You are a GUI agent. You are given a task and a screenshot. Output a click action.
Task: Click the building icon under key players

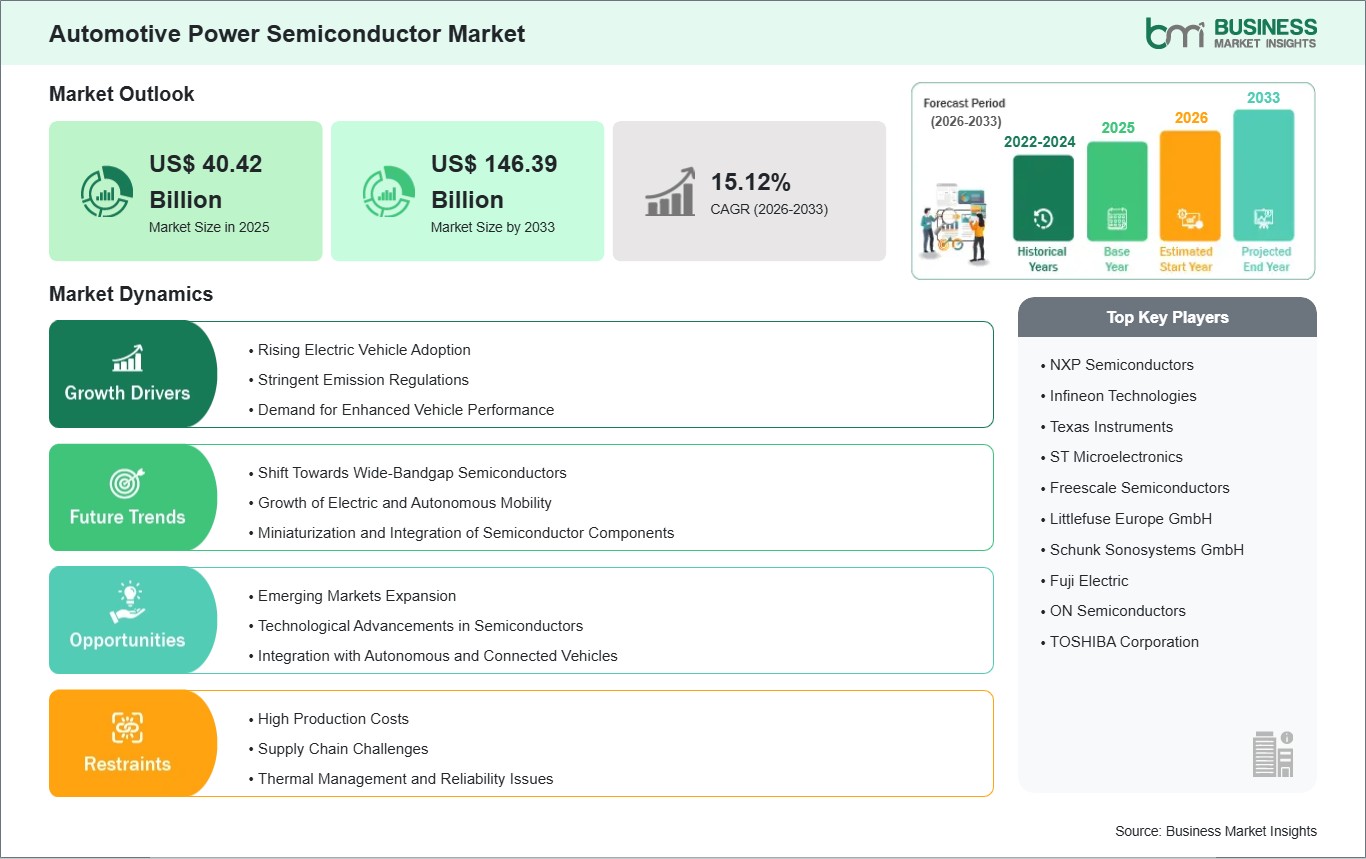[1273, 753]
